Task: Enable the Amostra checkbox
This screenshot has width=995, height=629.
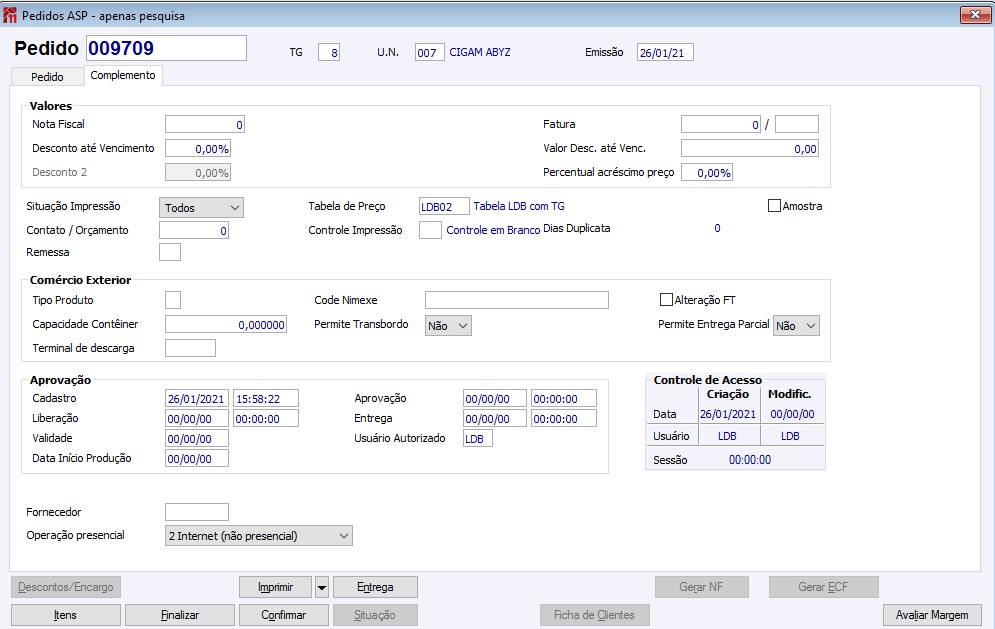Action: tap(774, 206)
